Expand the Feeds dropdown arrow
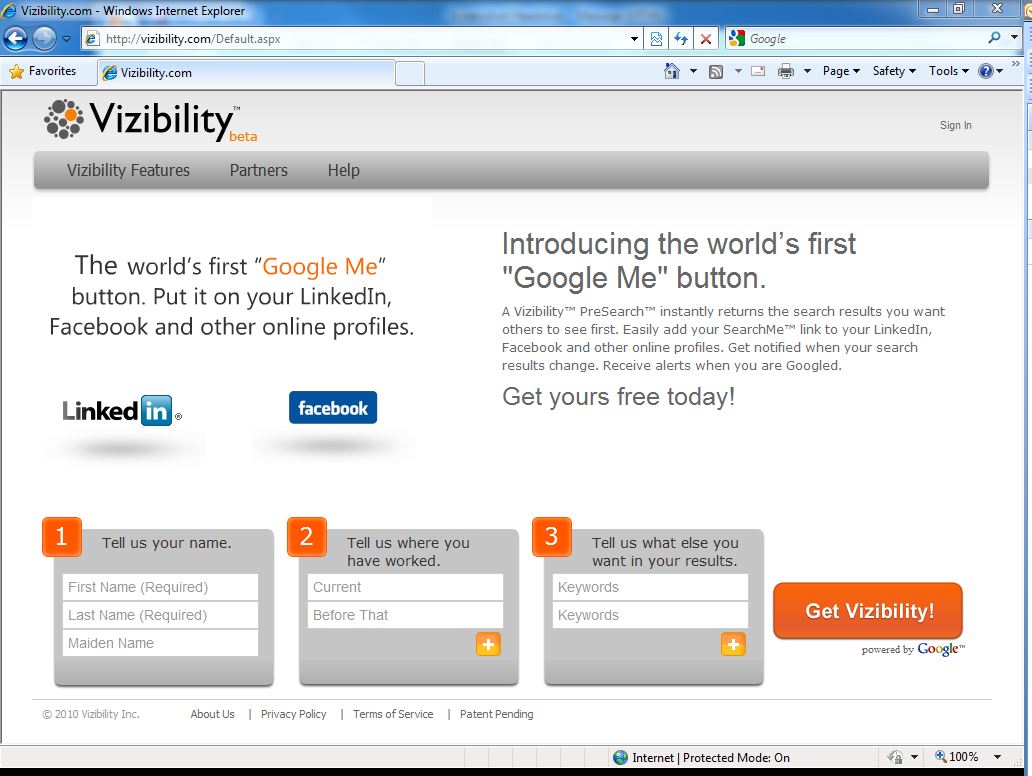The image size is (1032, 776). (x=738, y=71)
